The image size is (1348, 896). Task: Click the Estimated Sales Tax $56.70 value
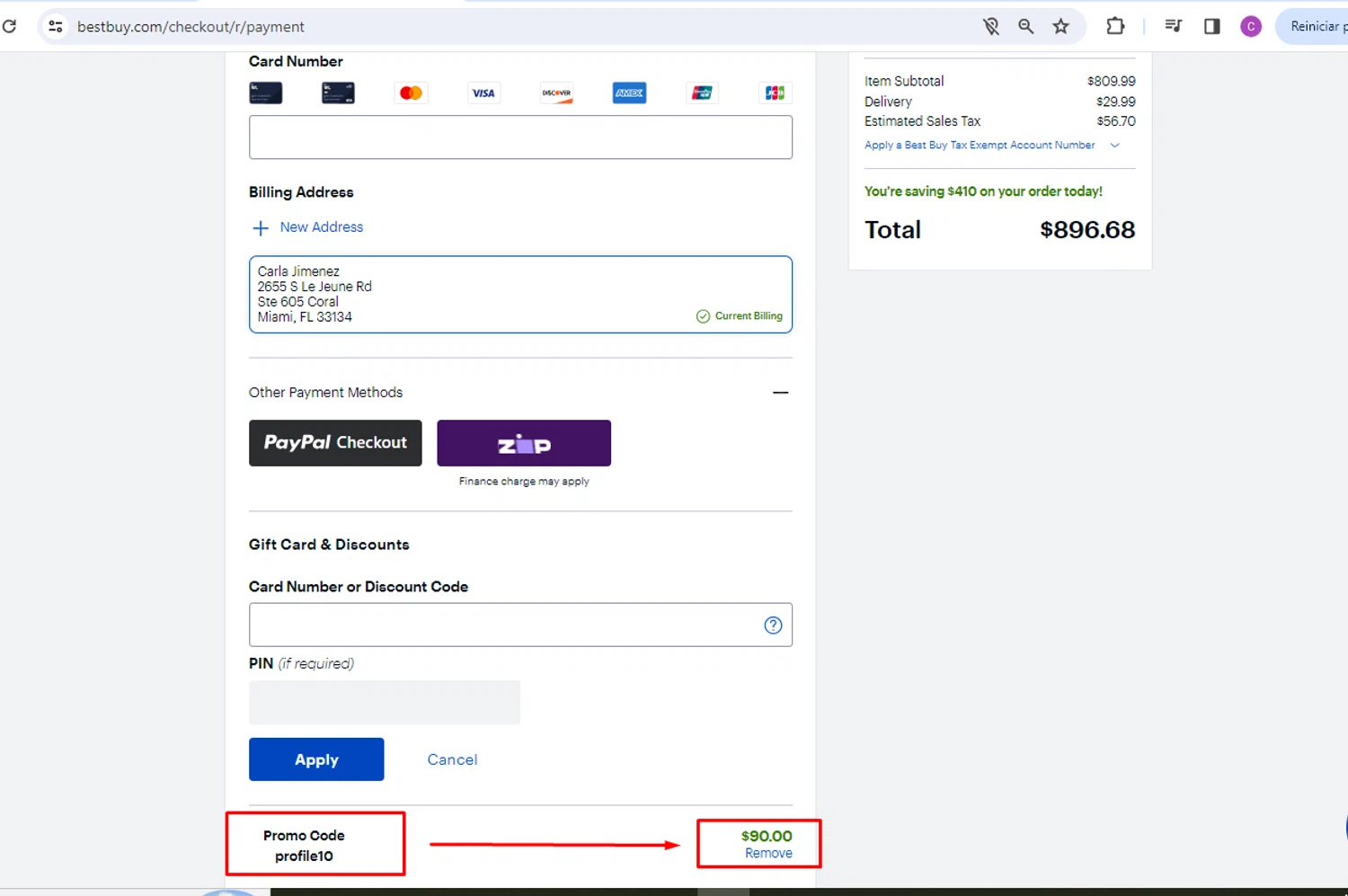coord(1116,121)
